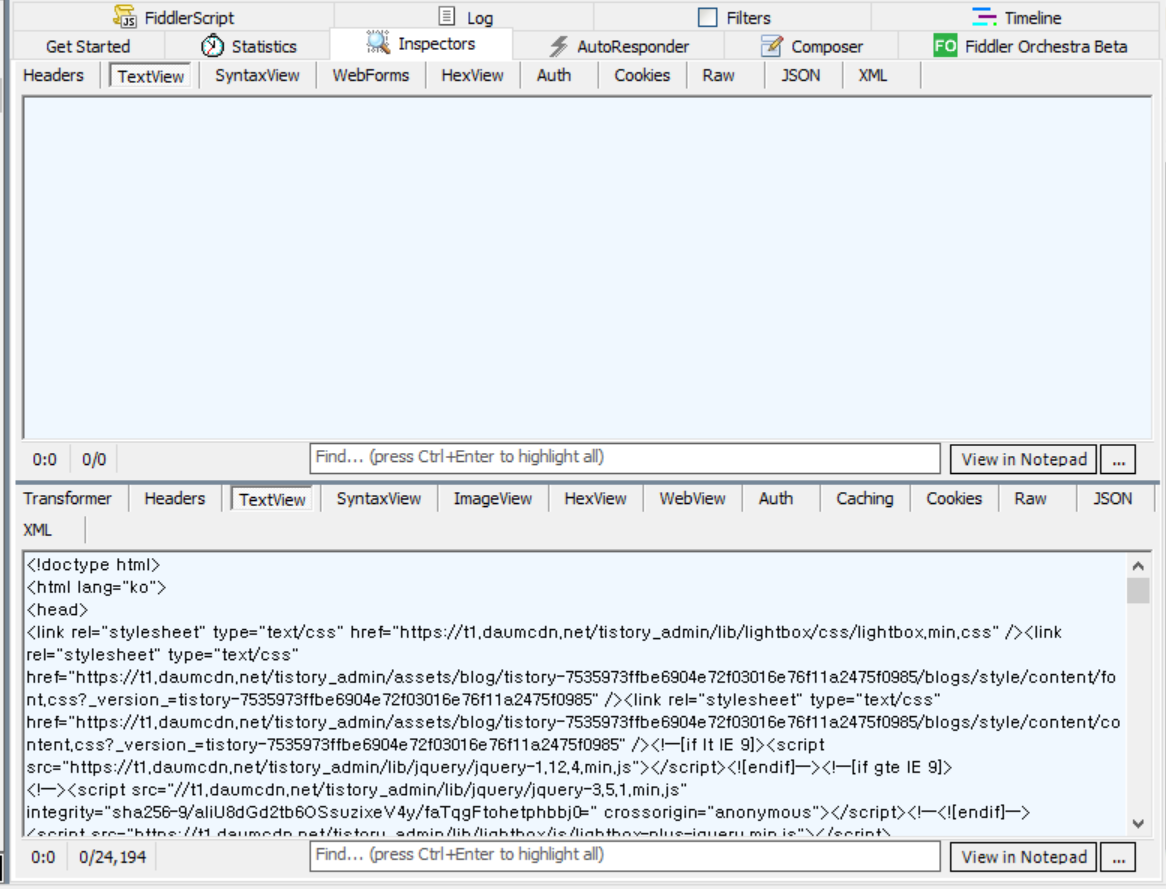Open response Raw tab

(1030, 498)
